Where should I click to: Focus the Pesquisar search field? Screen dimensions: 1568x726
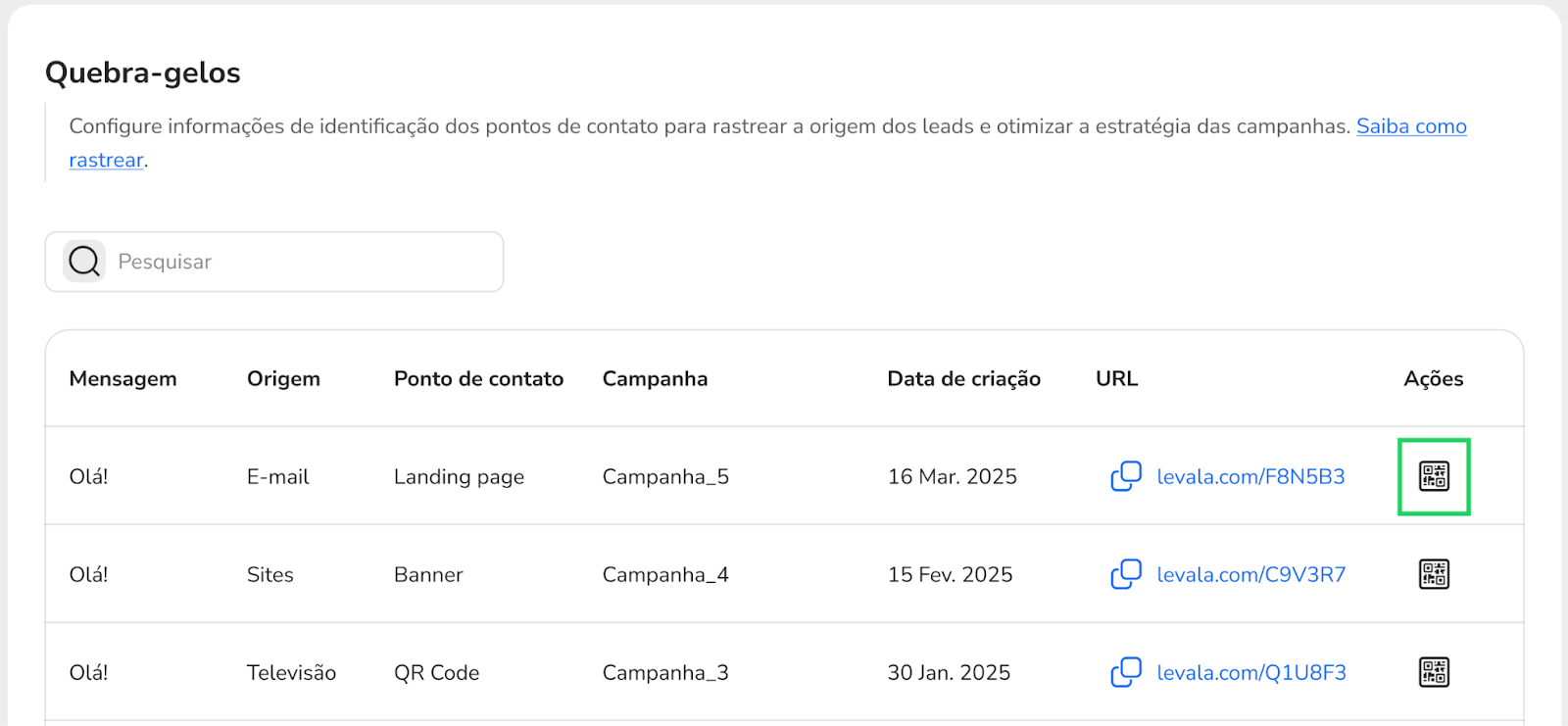click(x=274, y=262)
